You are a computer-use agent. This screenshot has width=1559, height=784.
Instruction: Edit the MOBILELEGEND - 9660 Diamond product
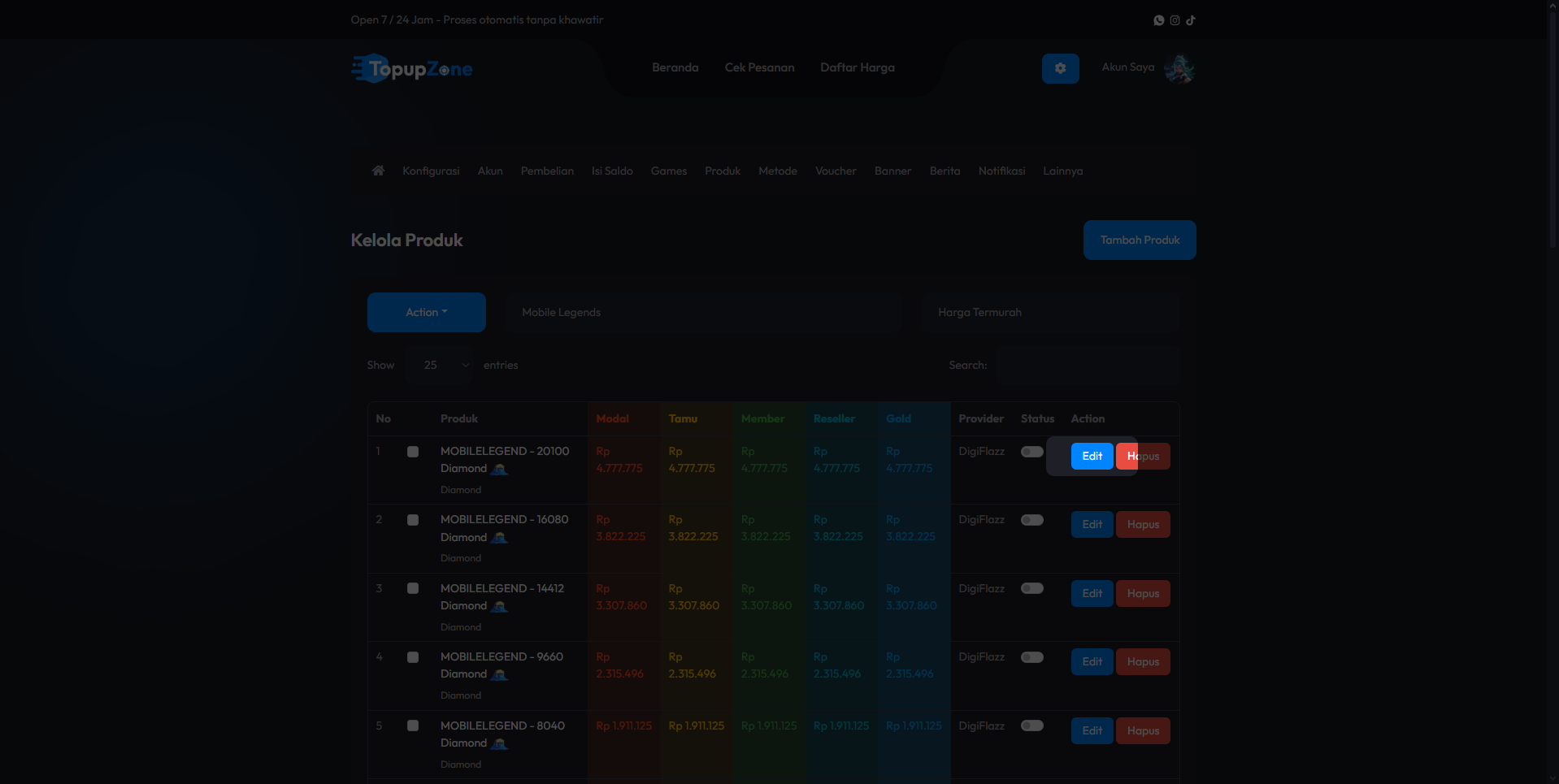coord(1092,661)
